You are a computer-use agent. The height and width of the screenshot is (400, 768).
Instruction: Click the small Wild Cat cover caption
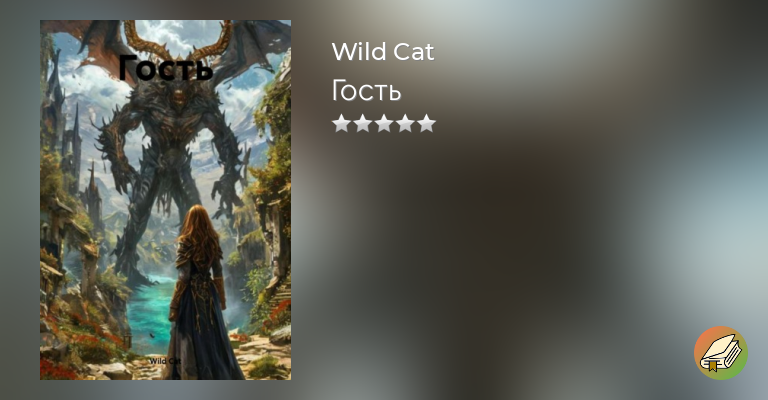click(x=165, y=361)
